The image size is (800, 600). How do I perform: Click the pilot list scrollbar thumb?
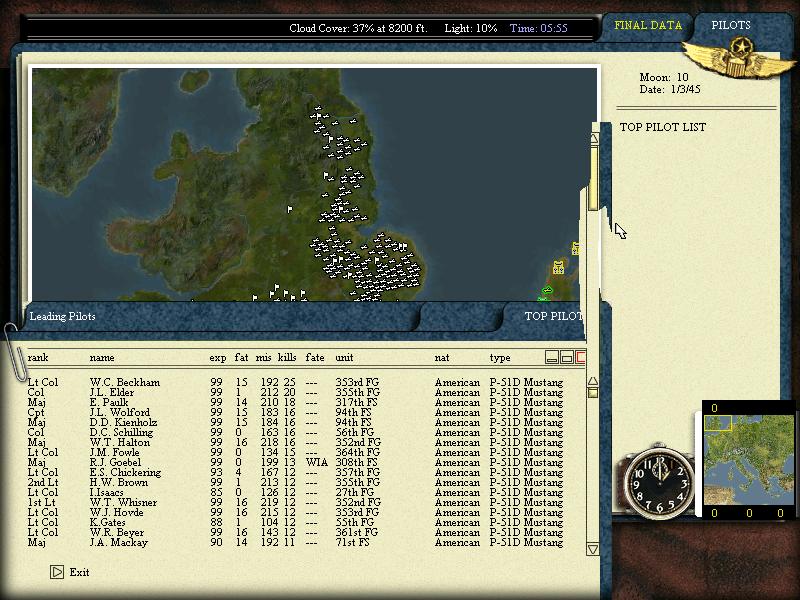coord(592,392)
